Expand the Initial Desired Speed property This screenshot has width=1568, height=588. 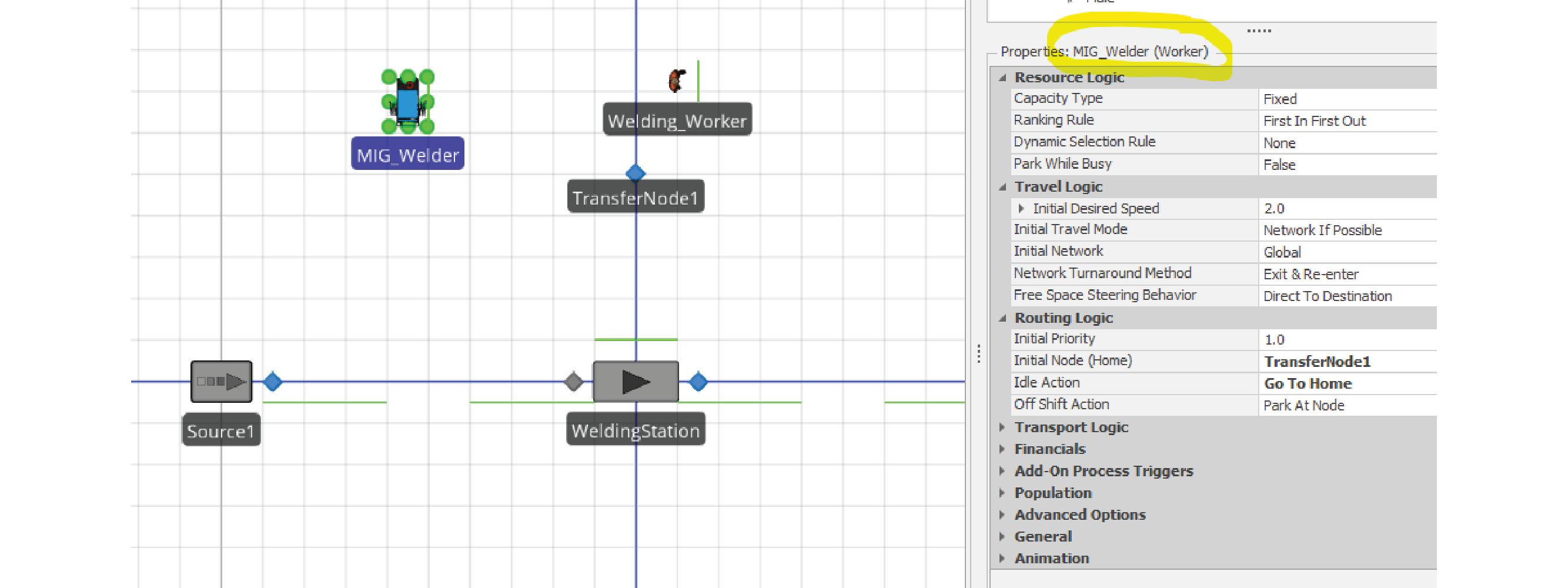pyautogui.click(x=1021, y=209)
